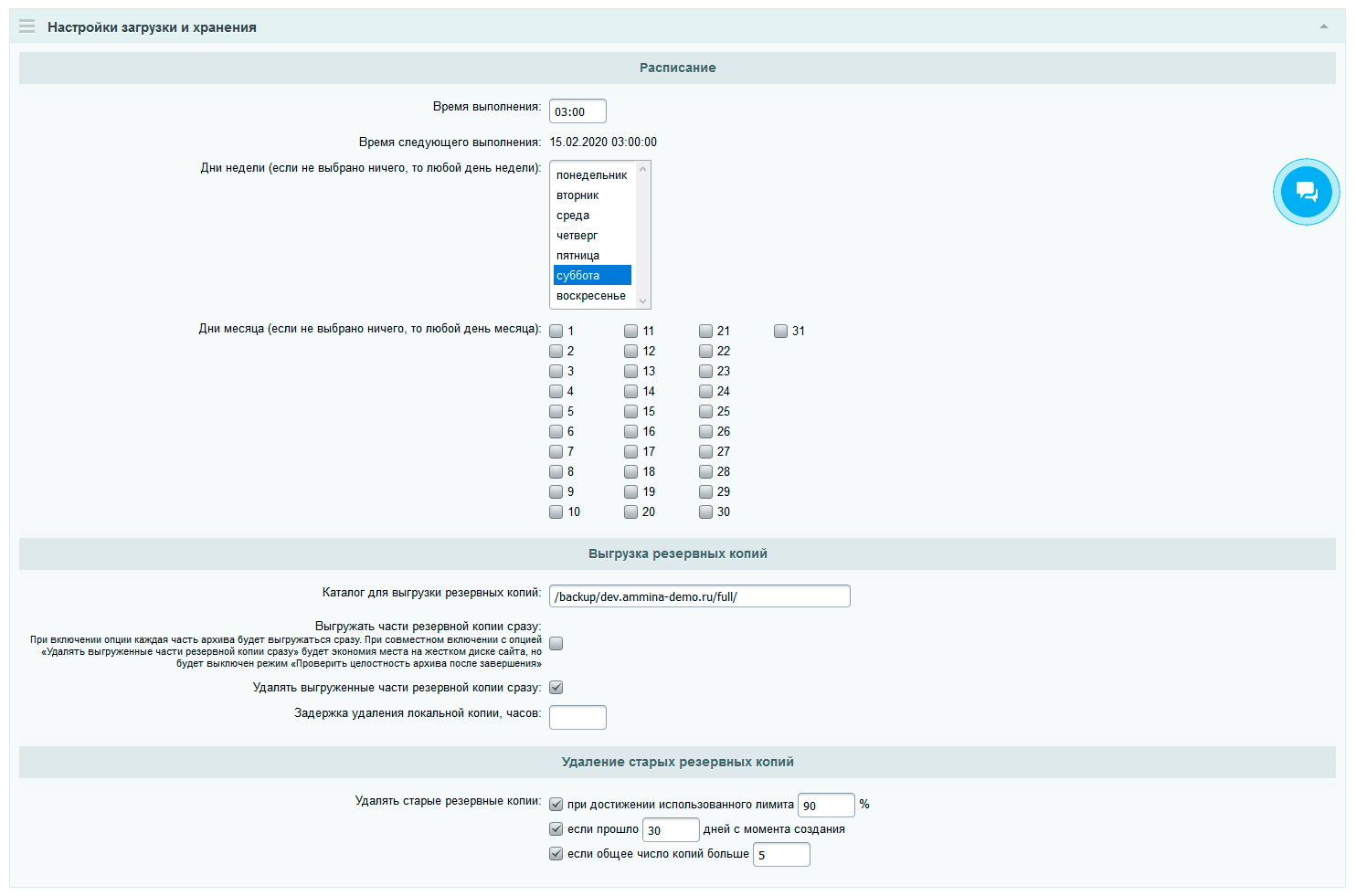Check day of month 19
1356x896 pixels.
tap(630, 491)
